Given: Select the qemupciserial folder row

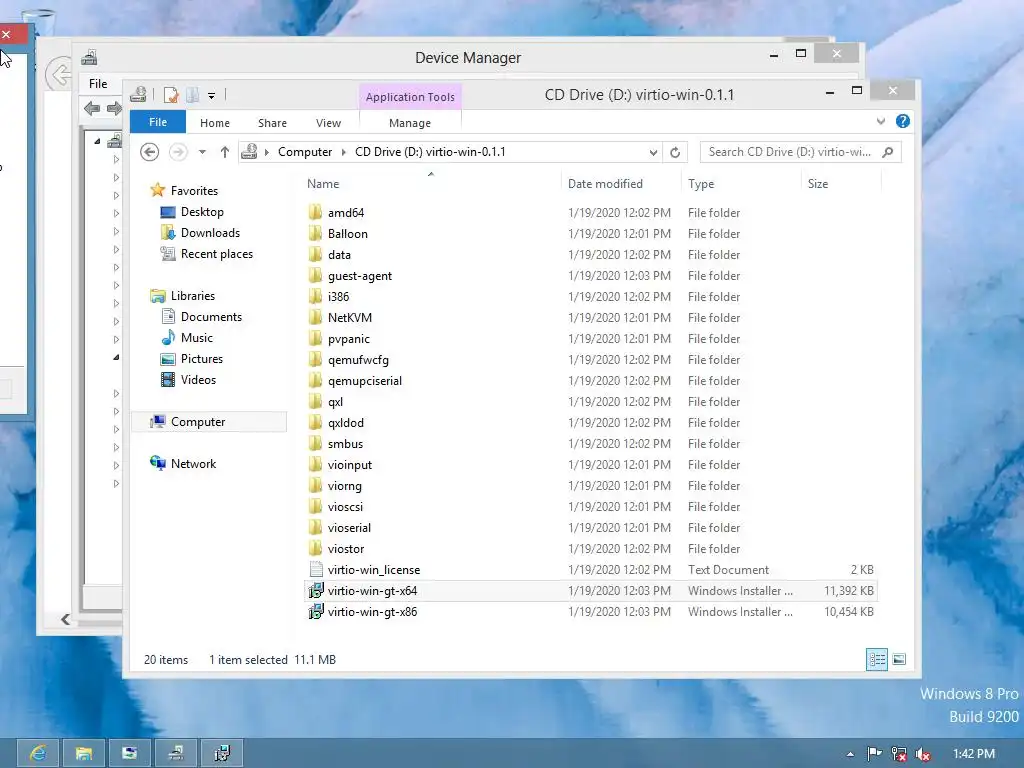Looking at the screenshot, I should coord(590,381).
